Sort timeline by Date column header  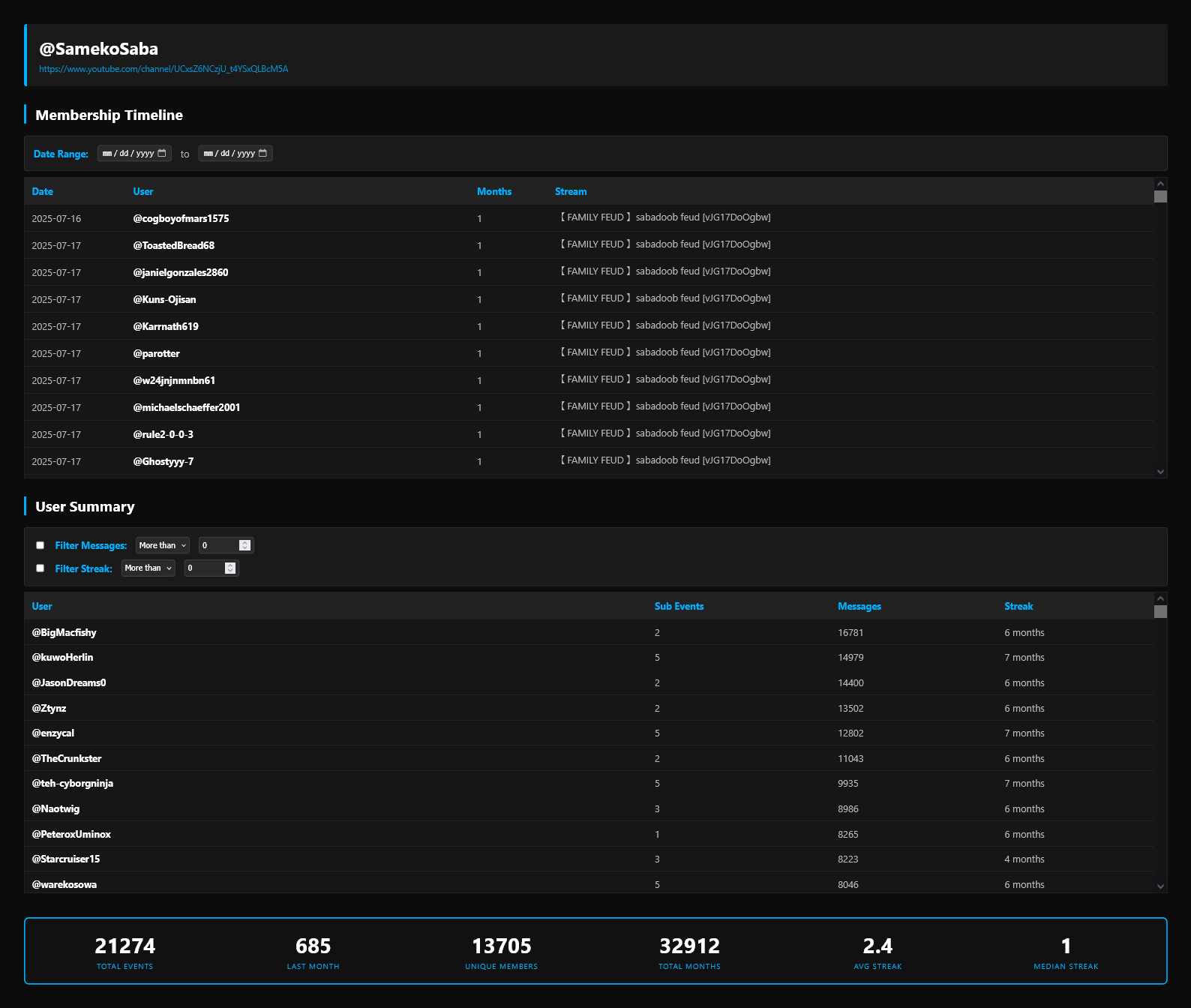[43, 191]
